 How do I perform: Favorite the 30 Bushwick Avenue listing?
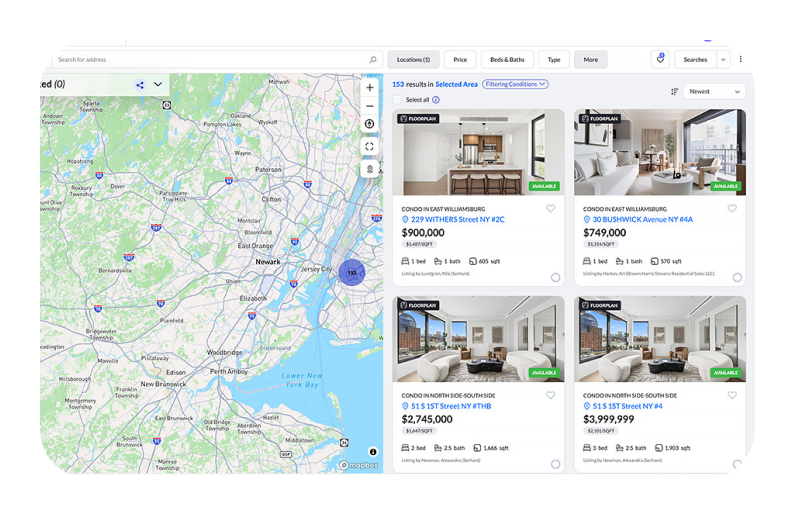click(x=732, y=208)
